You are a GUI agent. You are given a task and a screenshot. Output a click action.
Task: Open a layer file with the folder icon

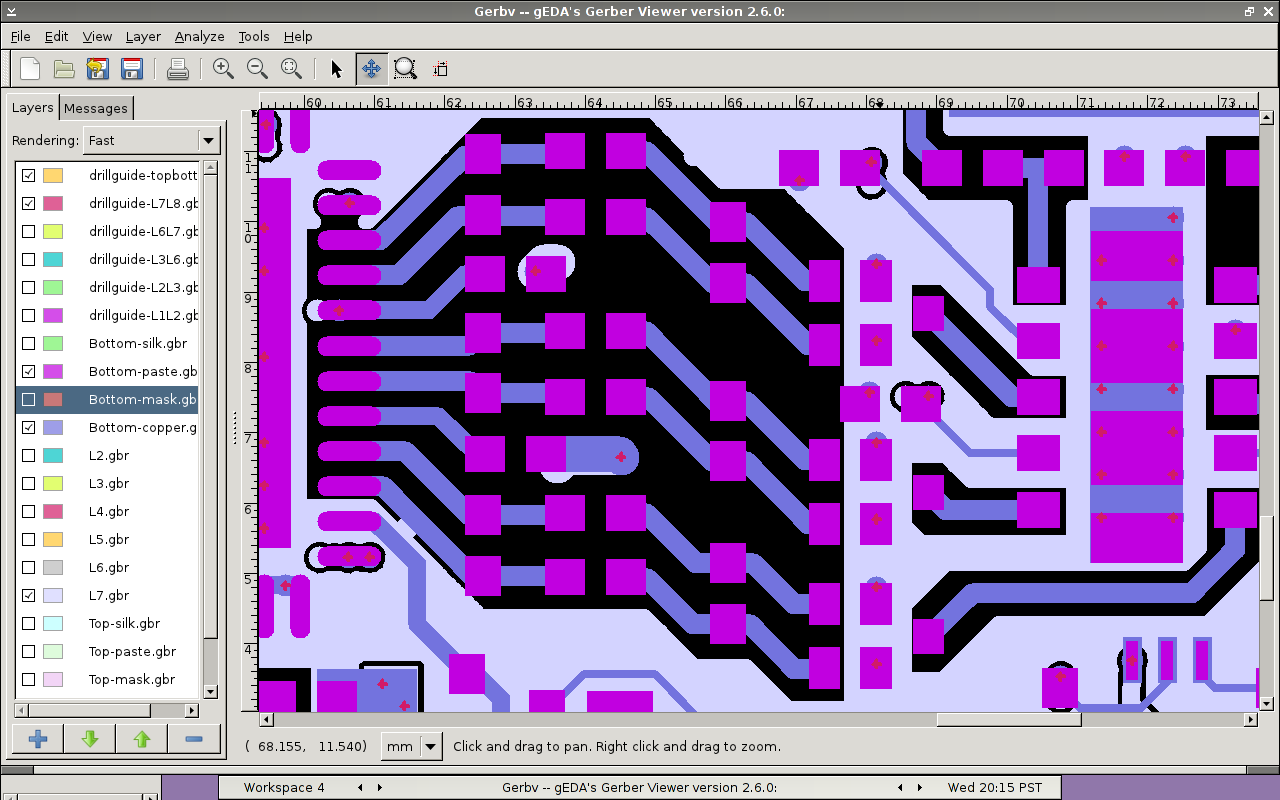pyautogui.click(x=64, y=69)
